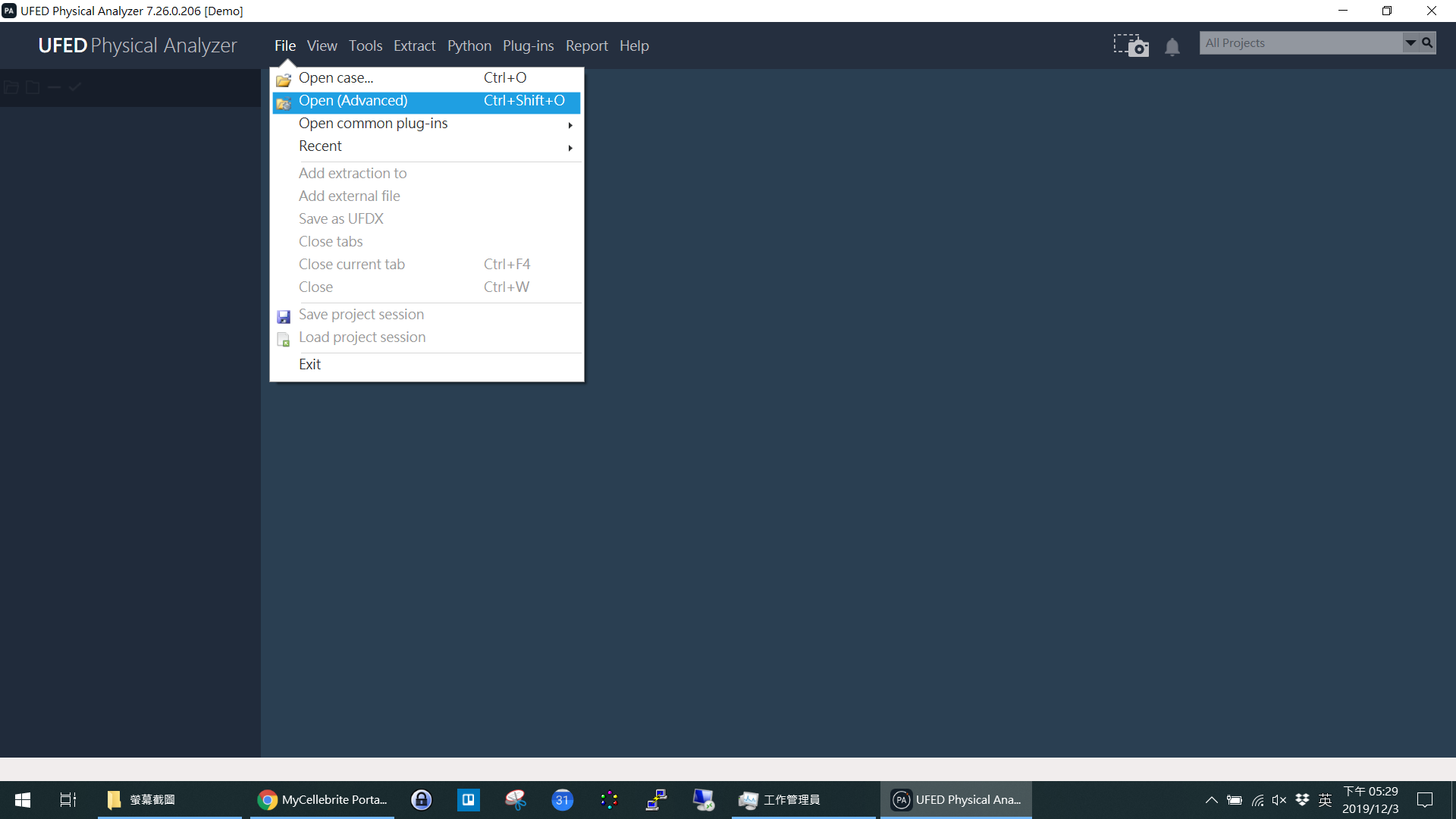1456x819 pixels.
Task: Open the Action Center notifications icon
Action: click(1425, 800)
